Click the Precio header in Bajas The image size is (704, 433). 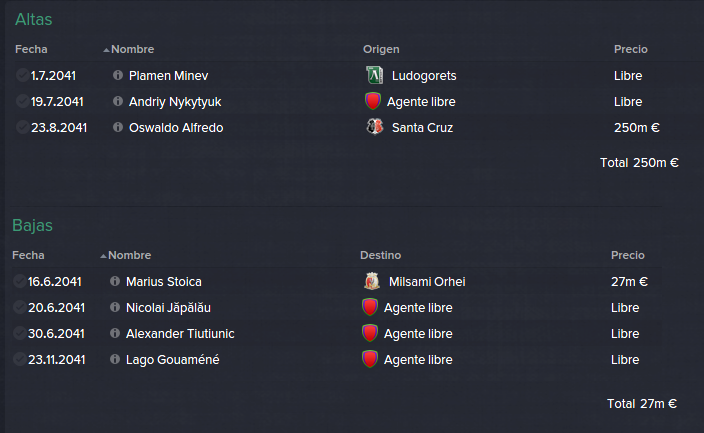pyautogui.click(x=628, y=255)
